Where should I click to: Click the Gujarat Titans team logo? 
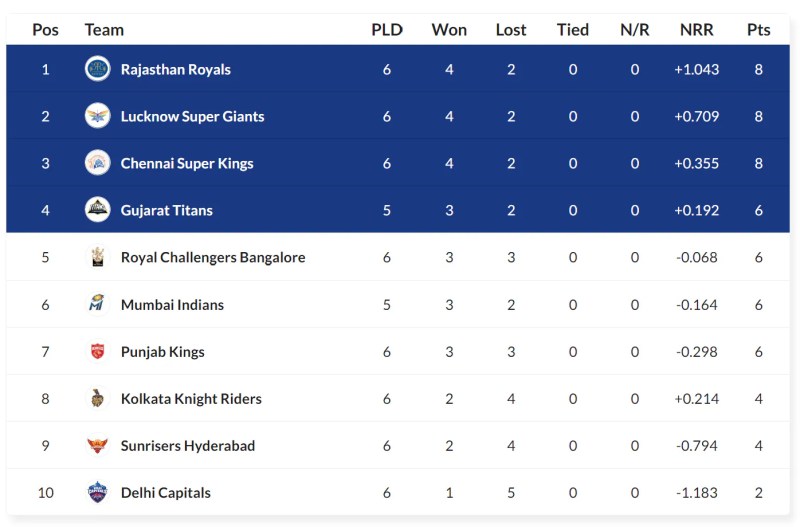[x=97, y=210]
